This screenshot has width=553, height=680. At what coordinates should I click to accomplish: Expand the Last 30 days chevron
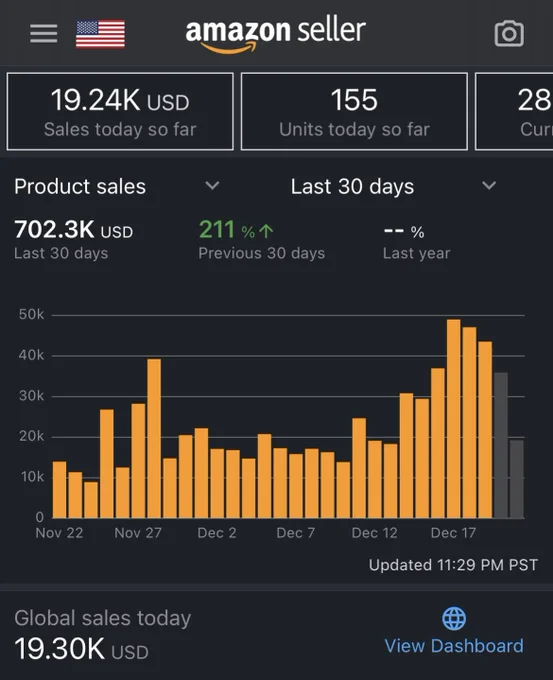click(489, 186)
